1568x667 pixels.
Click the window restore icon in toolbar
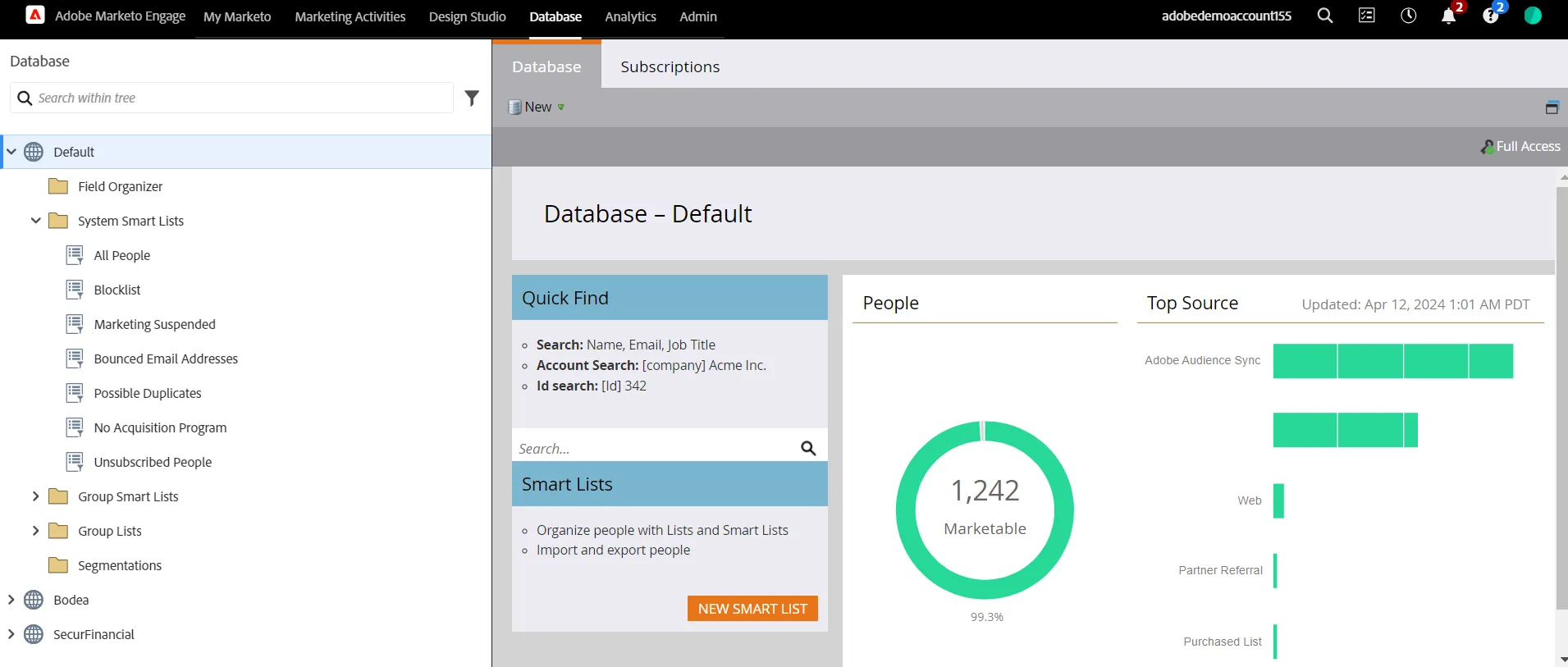[x=1552, y=107]
